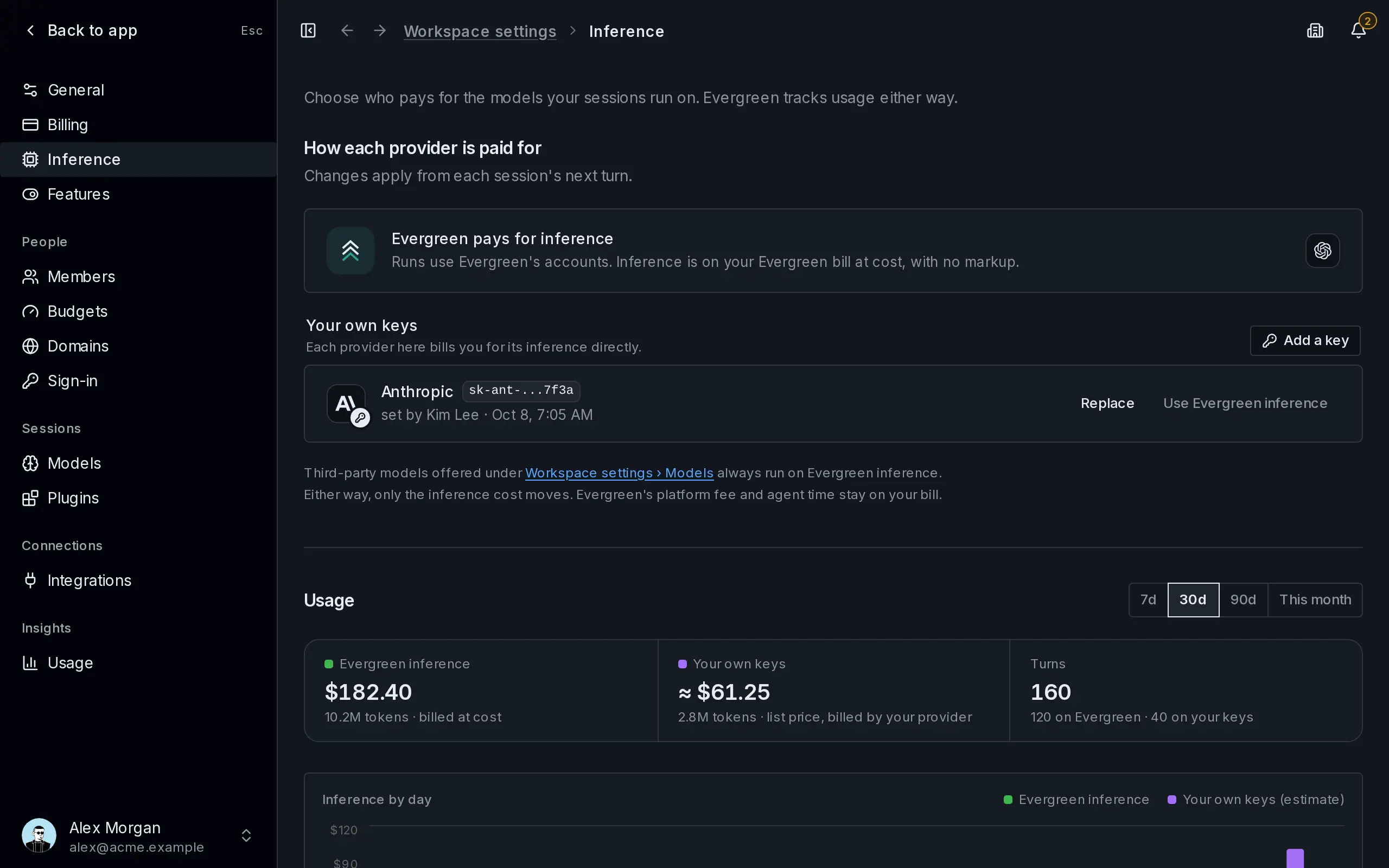
Task: Open the Members settings page
Action: click(138, 277)
